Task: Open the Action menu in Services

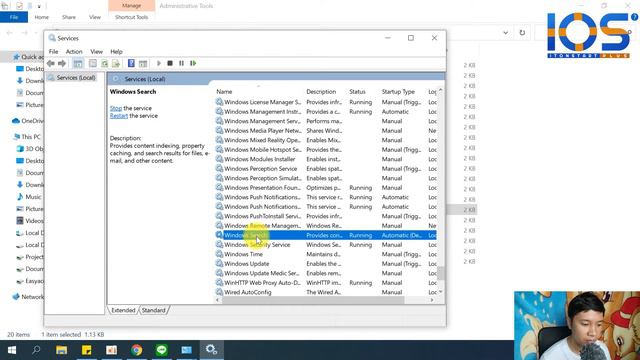Action: [74, 51]
